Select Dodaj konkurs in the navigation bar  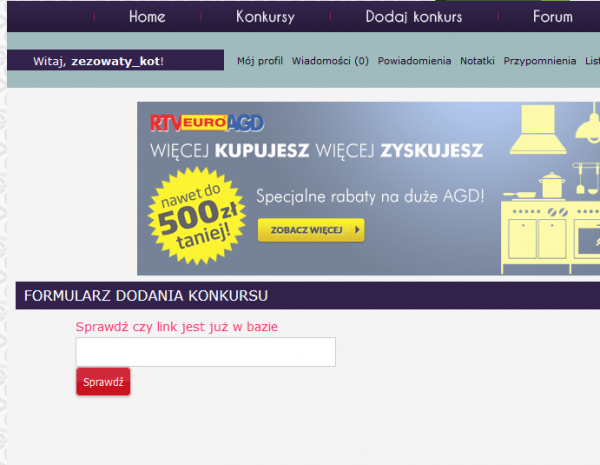tap(413, 17)
